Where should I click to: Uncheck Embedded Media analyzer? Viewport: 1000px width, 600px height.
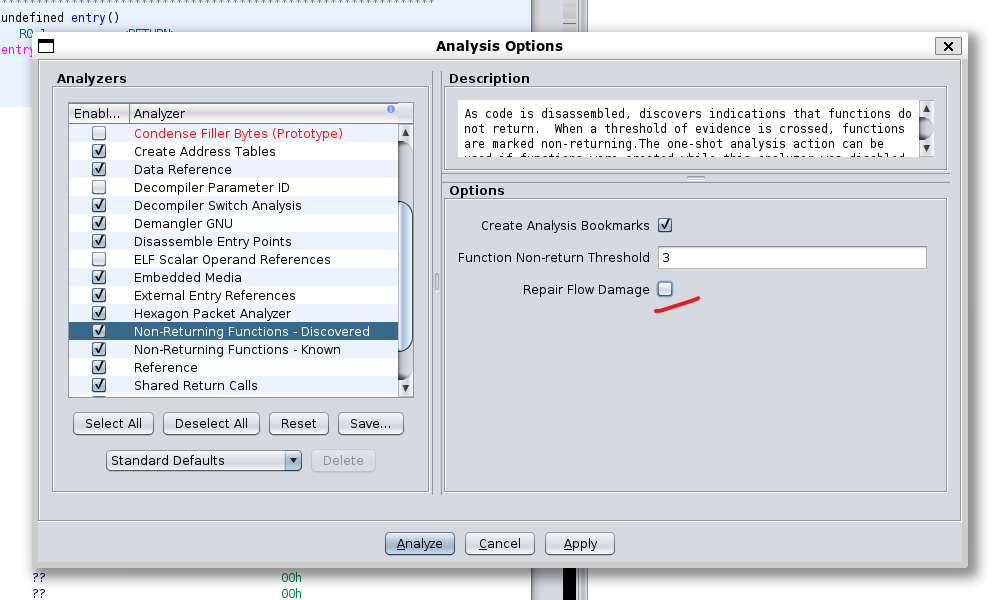99,277
